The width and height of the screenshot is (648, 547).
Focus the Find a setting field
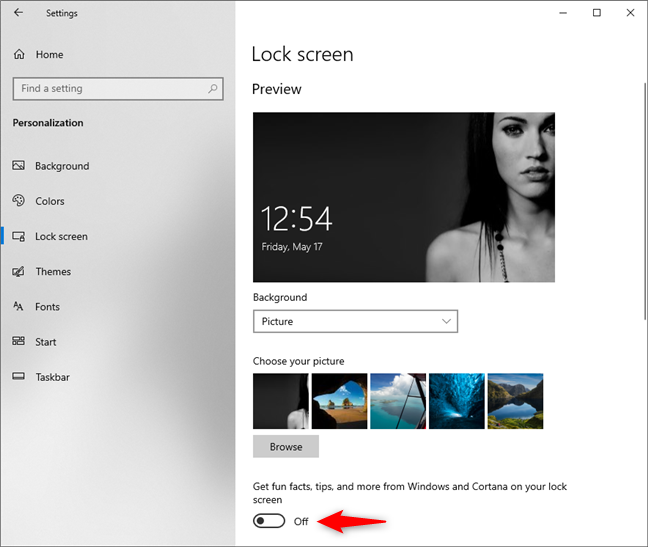tap(118, 88)
